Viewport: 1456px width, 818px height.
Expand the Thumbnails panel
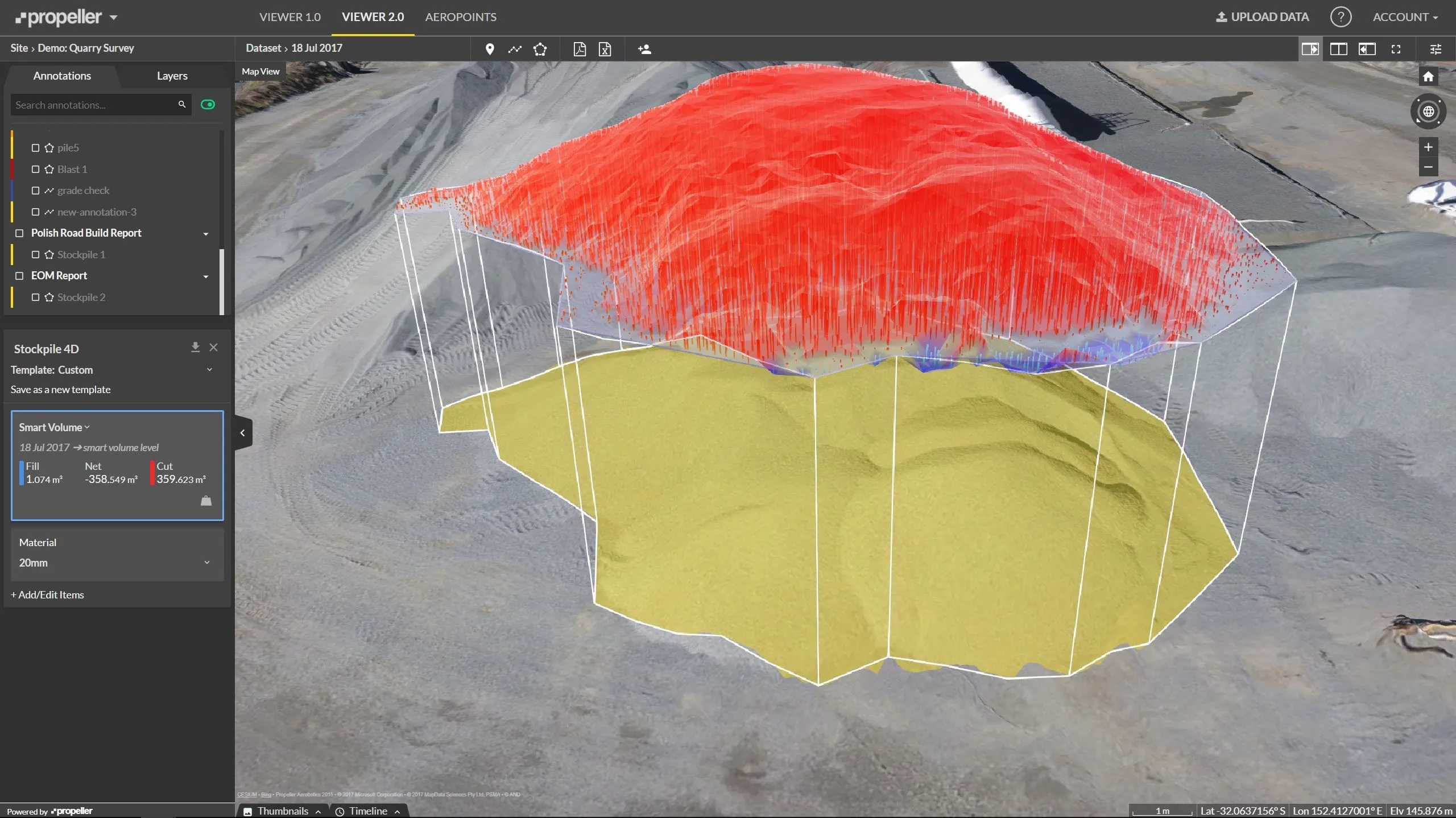(283, 811)
